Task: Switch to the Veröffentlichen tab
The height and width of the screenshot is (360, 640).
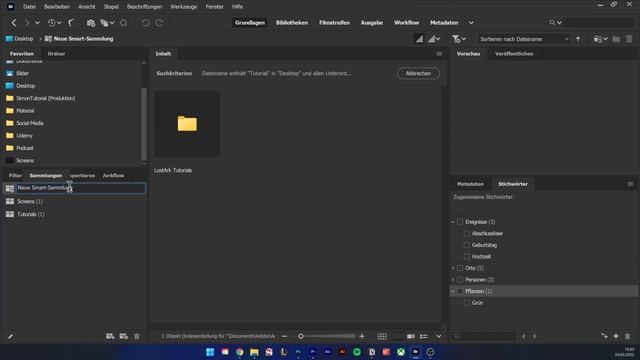Action: point(514,54)
